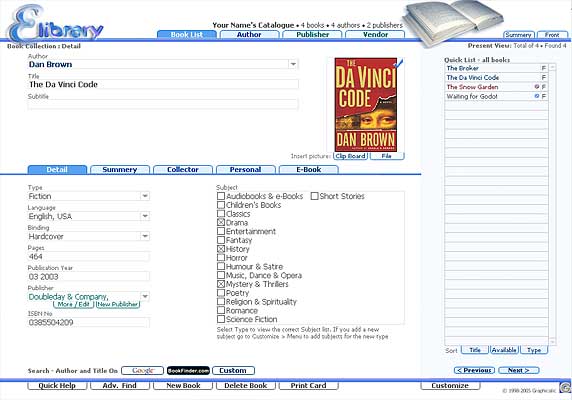
Task: Check the Poetry subject
Action: pos(221,292)
